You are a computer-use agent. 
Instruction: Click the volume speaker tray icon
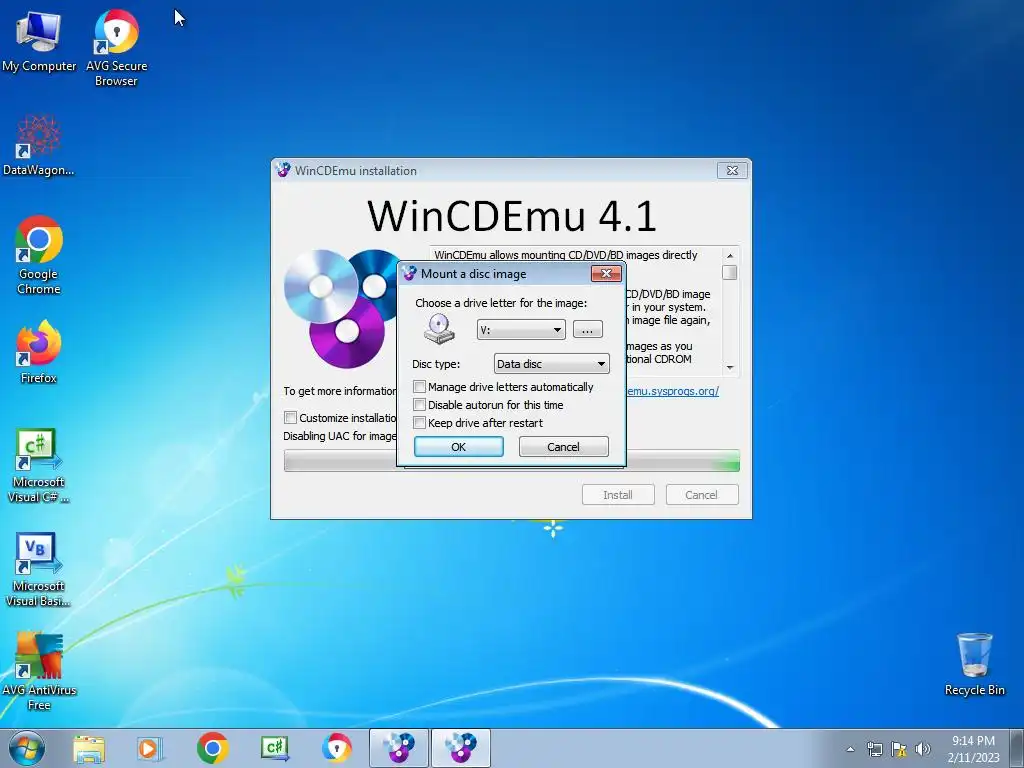(x=923, y=749)
